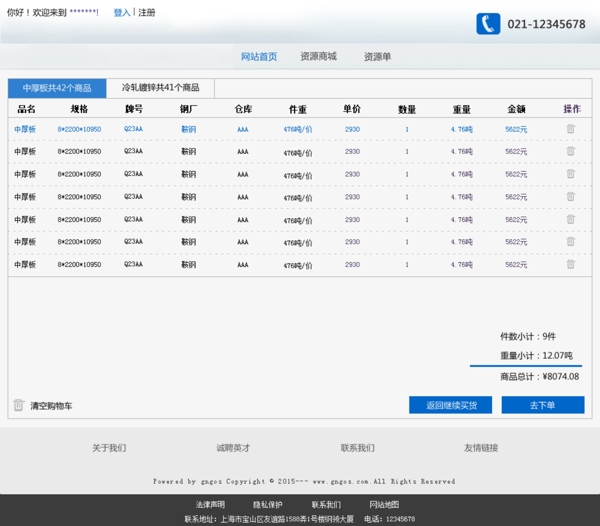Delete the blue highlighted 中厚板 row via its trash icon
The image size is (600, 526).
[x=571, y=129]
